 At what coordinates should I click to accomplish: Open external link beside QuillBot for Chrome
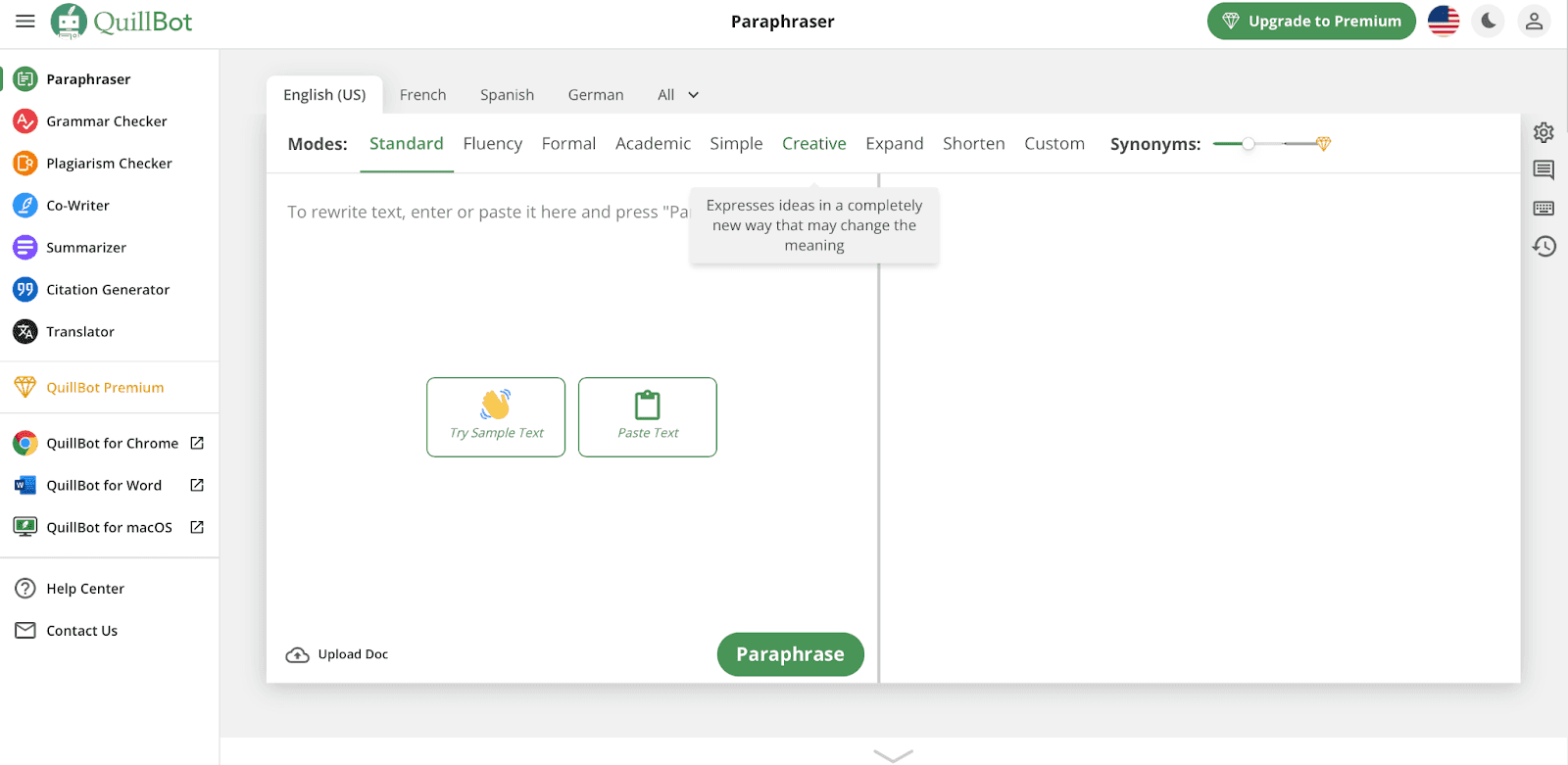pyautogui.click(x=197, y=443)
